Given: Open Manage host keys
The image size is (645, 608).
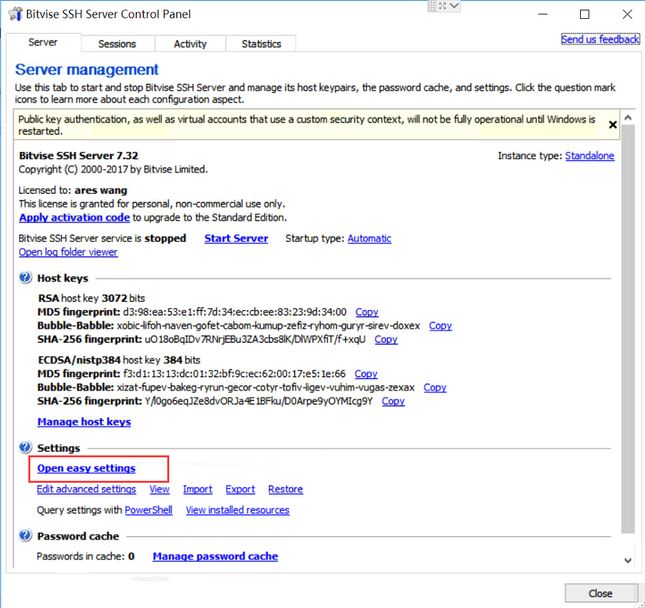Looking at the screenshot, I should click(x=84, y=422).
